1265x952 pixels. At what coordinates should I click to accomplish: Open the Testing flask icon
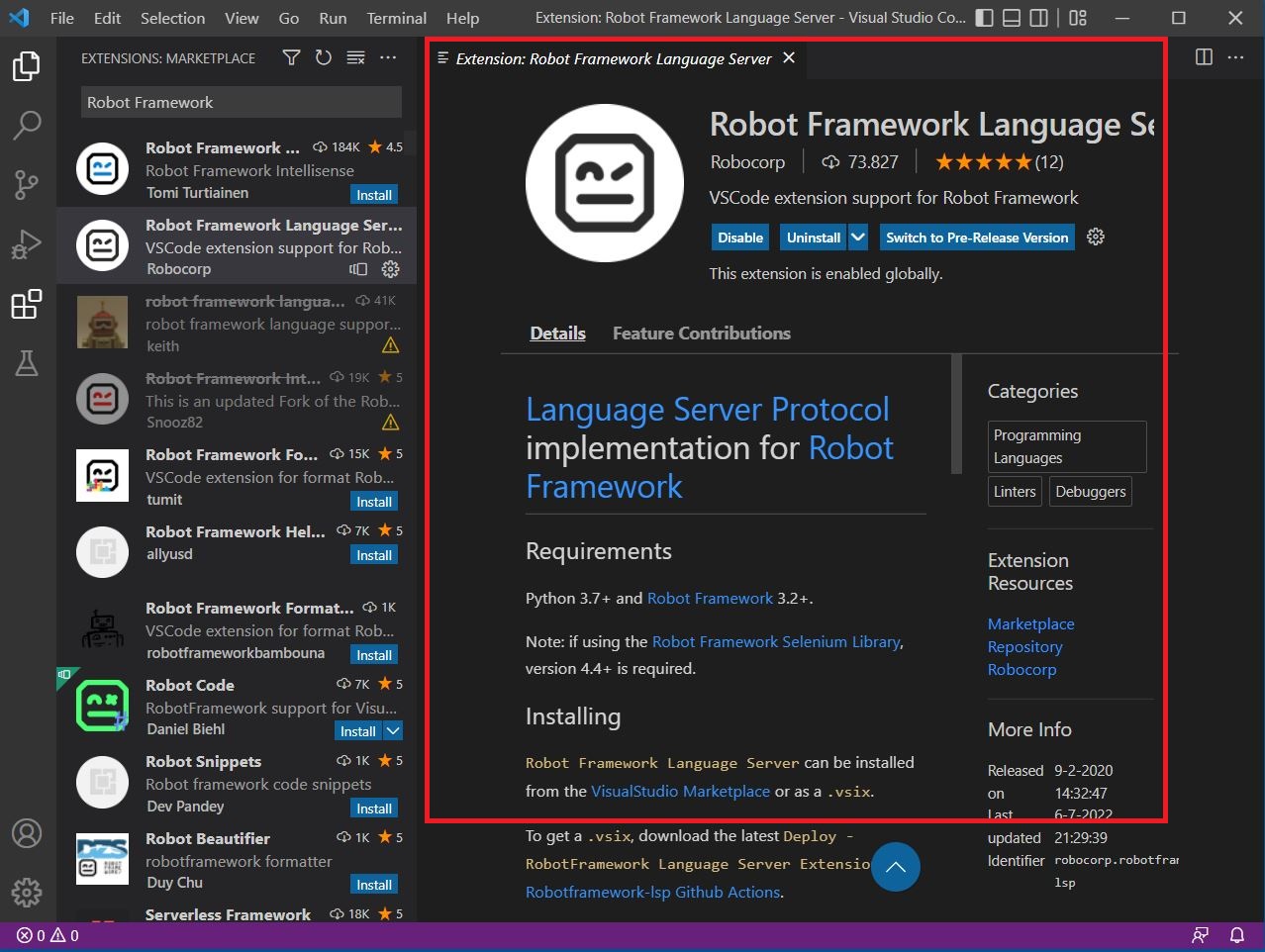click(27, 363)
